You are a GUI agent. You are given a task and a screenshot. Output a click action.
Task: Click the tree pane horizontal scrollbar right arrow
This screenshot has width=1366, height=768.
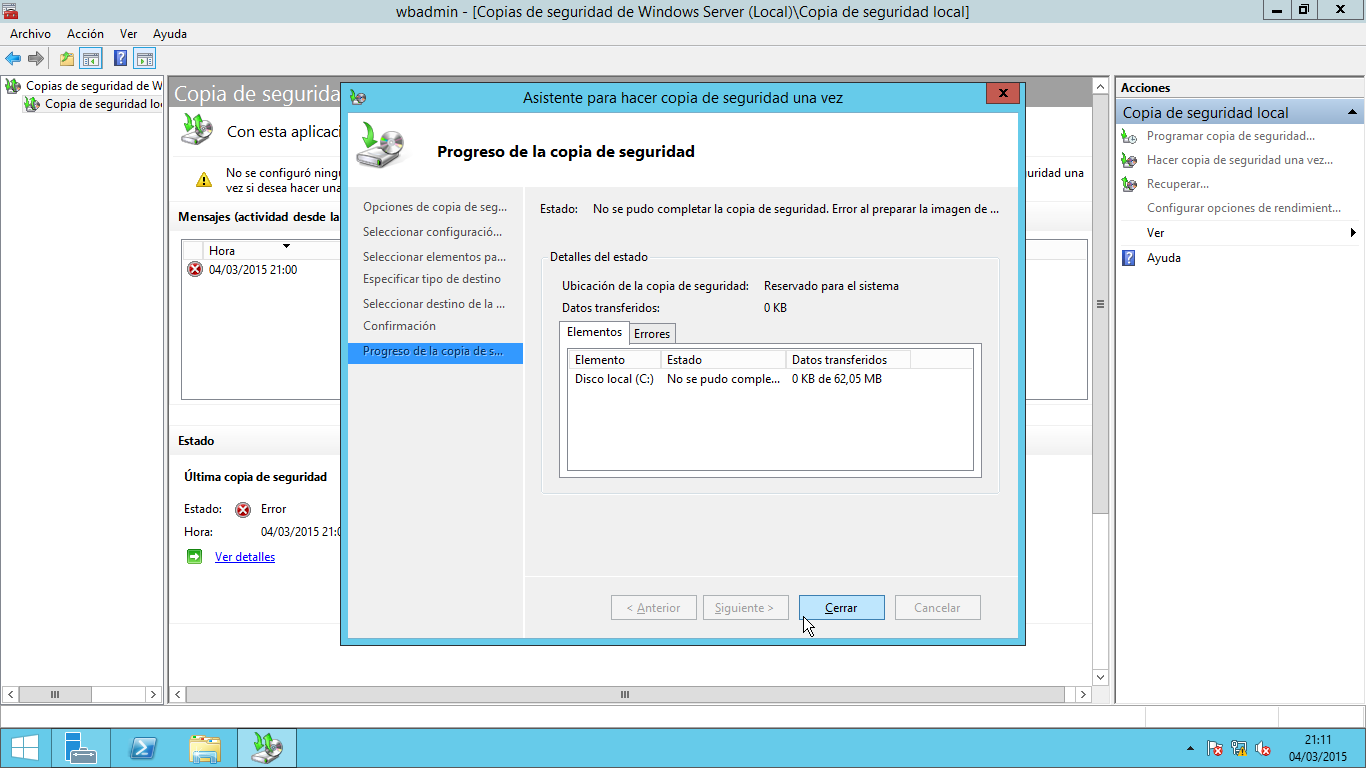(x=153, y=694)
